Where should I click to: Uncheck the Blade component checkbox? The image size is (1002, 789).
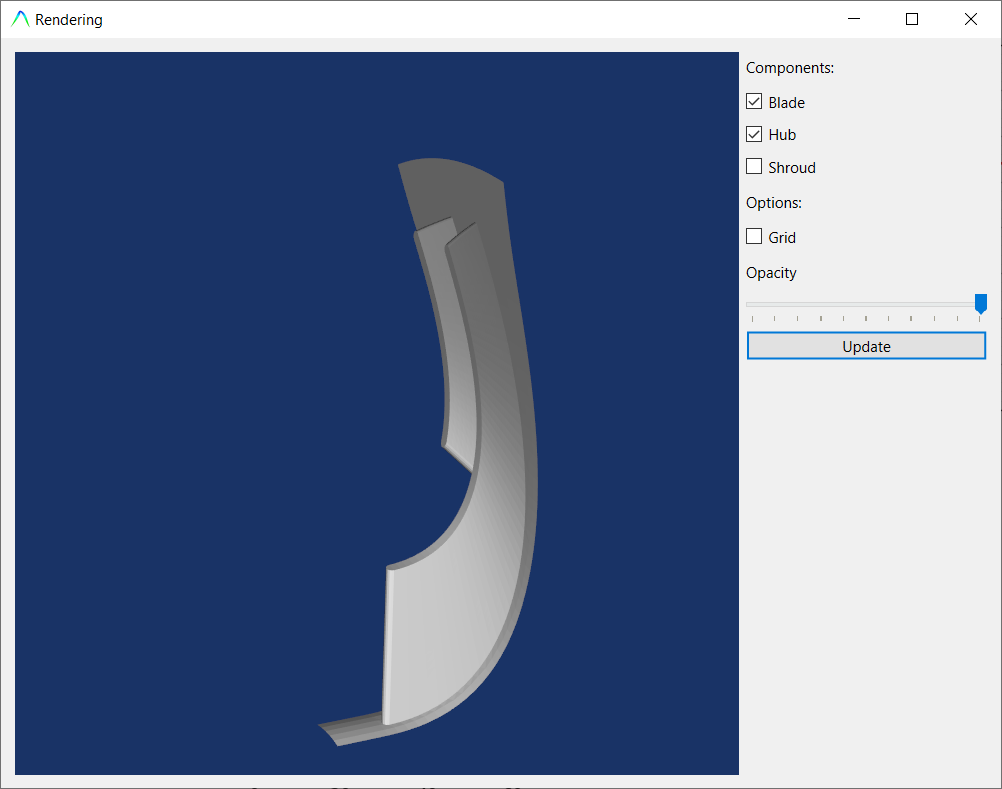coord(754,102)
